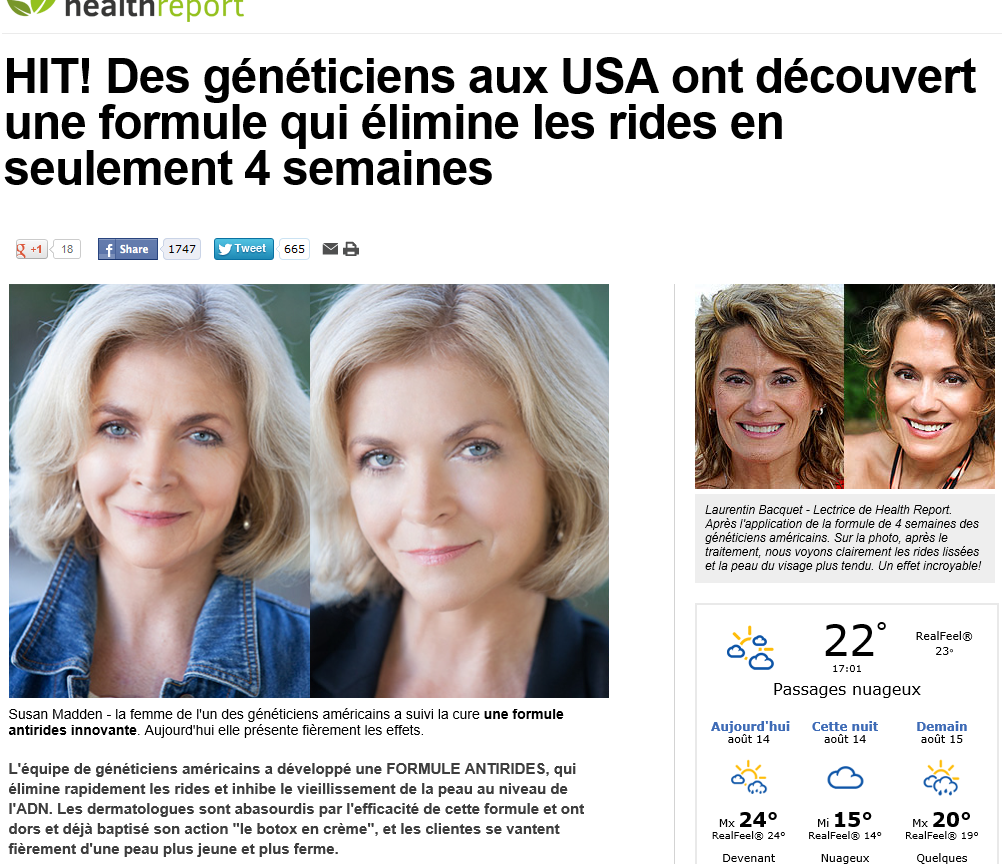Click the Laurentin Bacquet reader photo
Screen dimensions: 1003x864
845,386
